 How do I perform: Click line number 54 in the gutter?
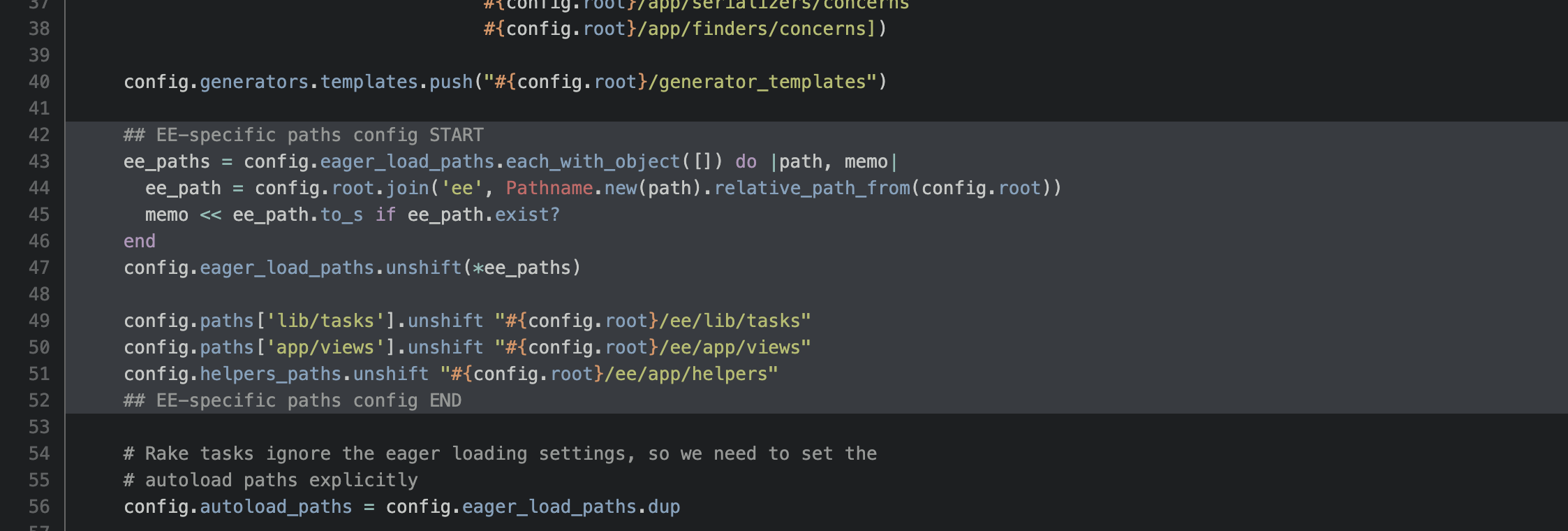(39, 453)
